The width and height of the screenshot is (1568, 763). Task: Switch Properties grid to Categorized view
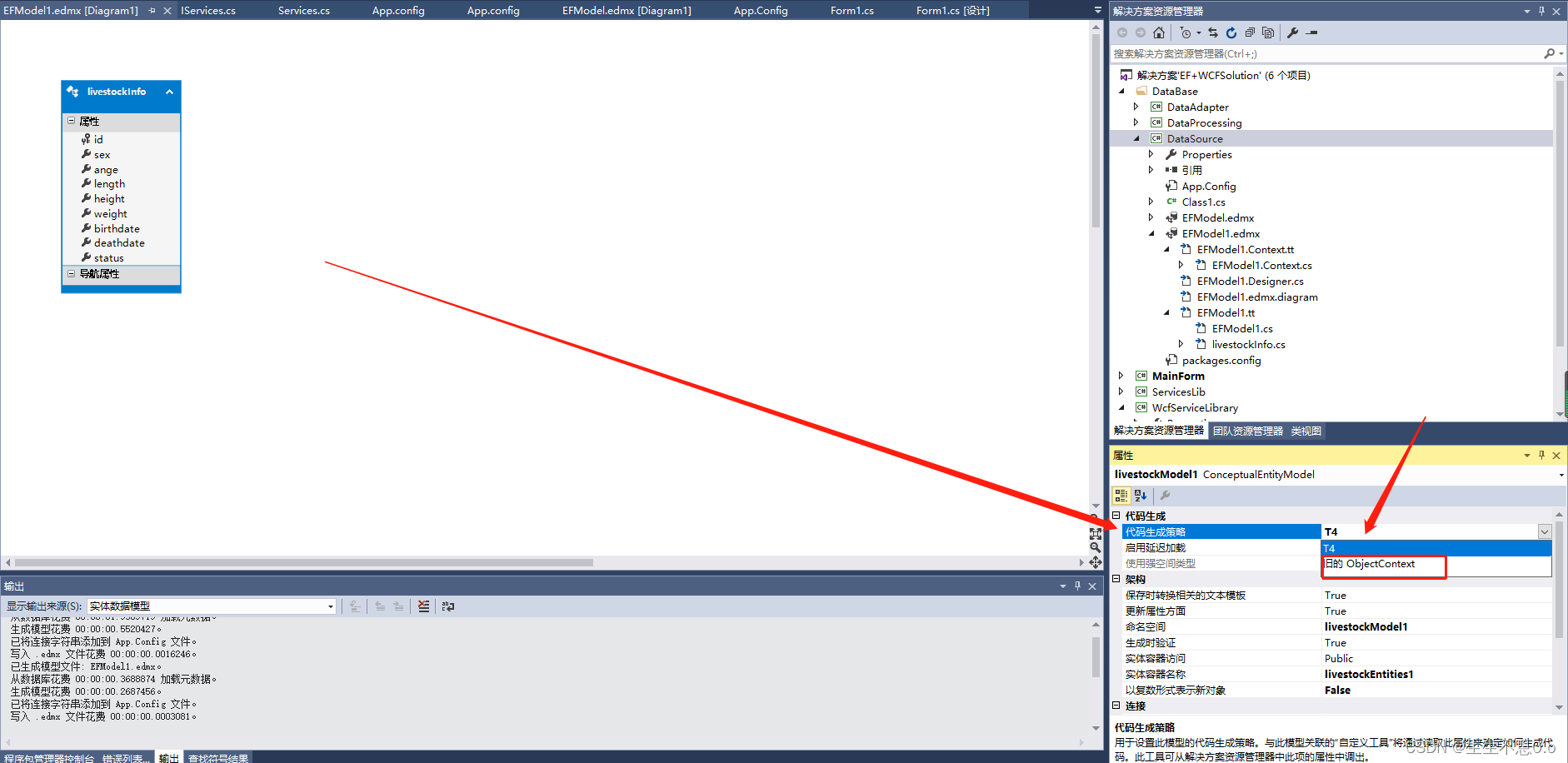(x=1121, y=496)
